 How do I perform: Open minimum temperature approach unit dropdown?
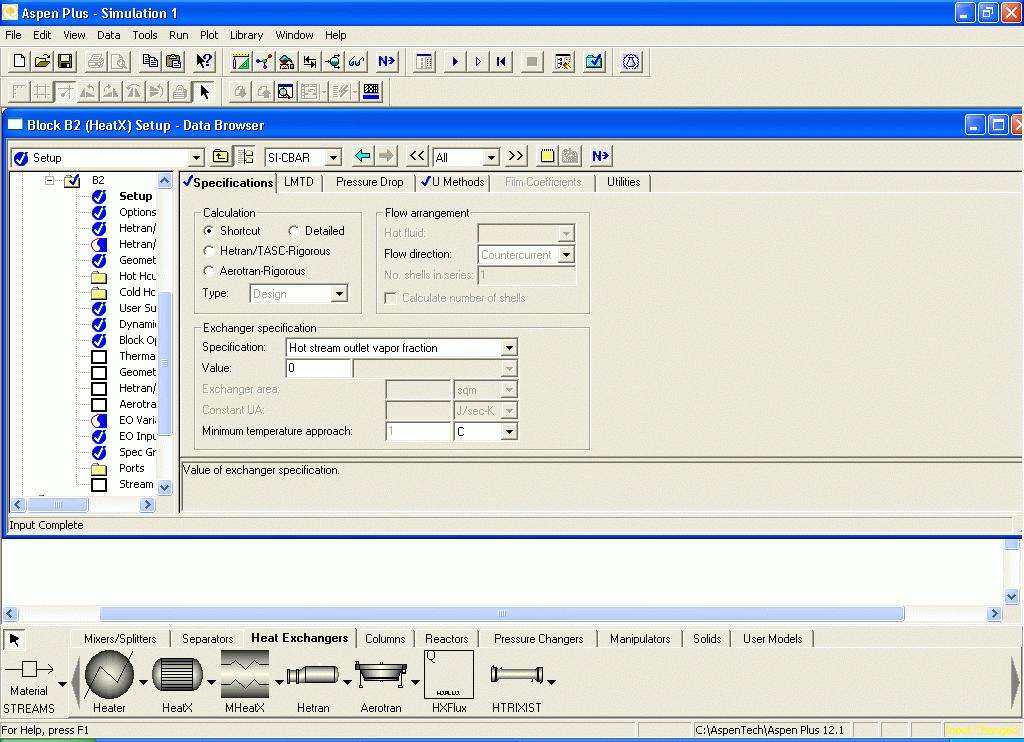point(509,432)
